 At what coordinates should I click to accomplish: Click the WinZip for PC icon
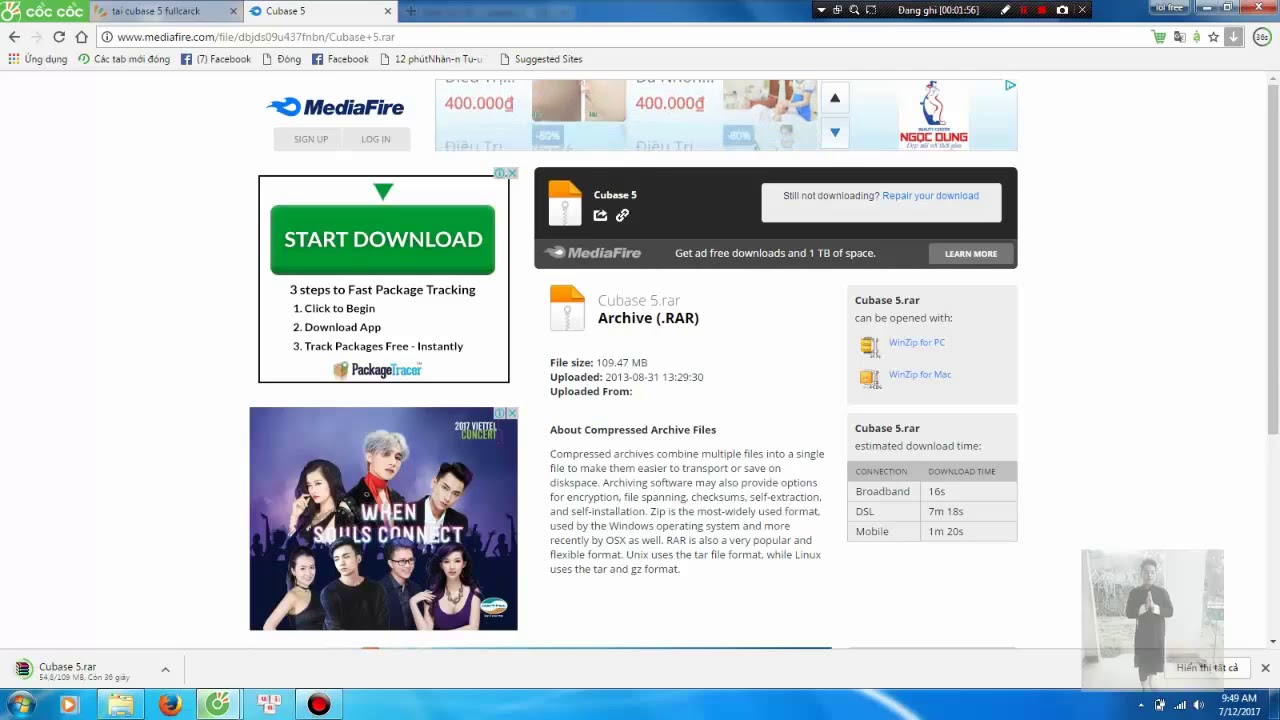(869, 346)
